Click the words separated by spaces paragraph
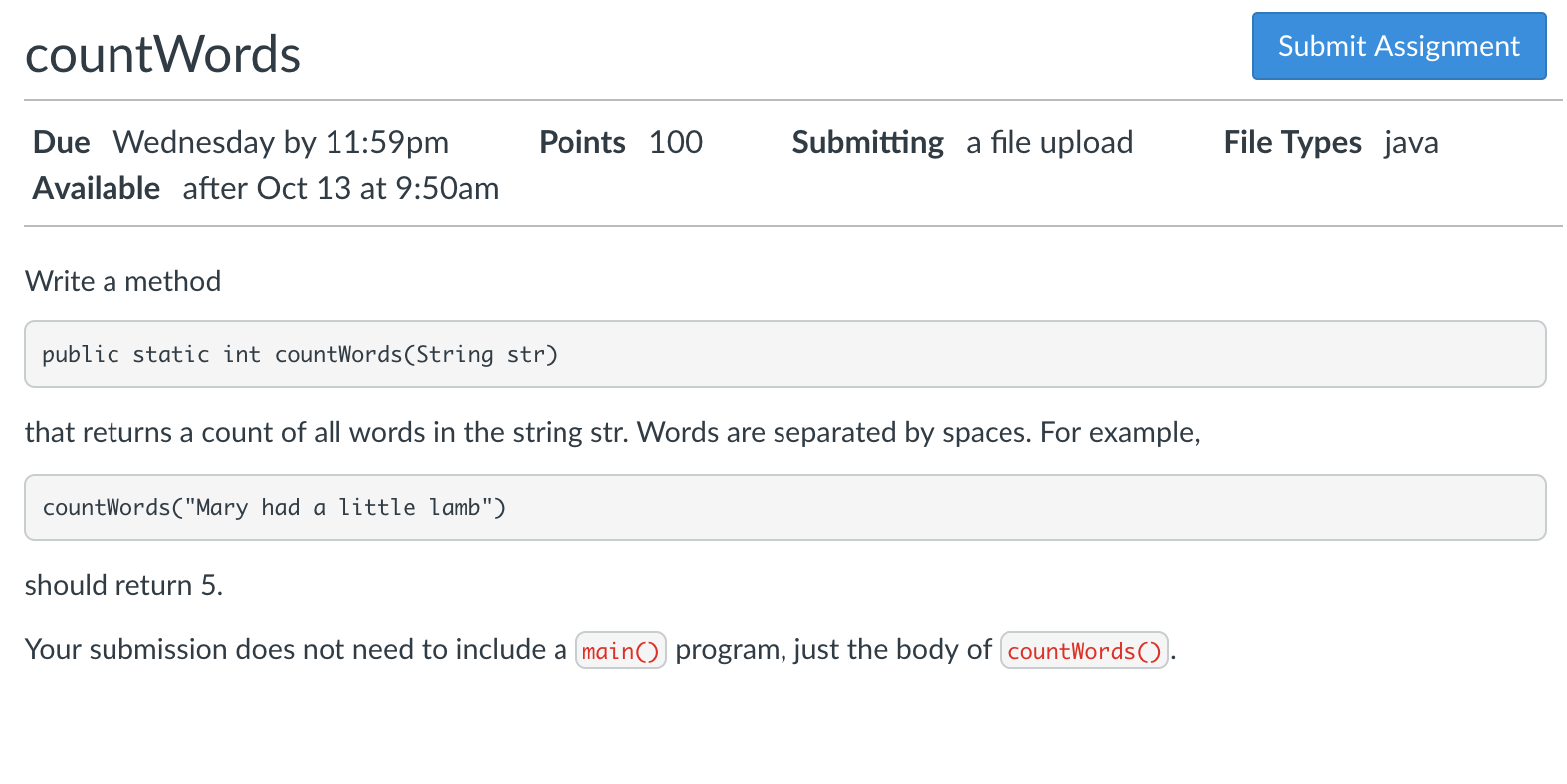 point(612,432)
